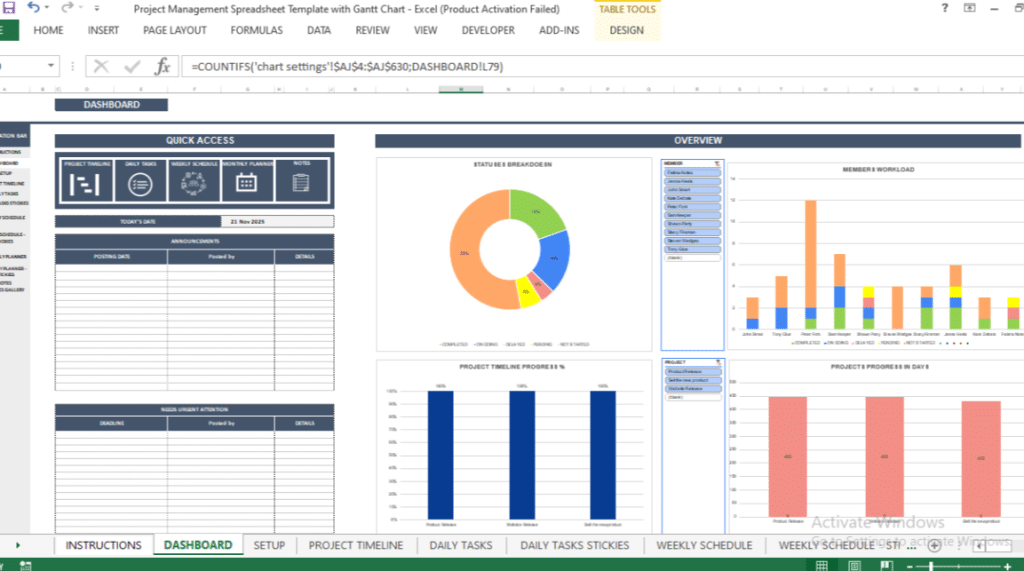Click the Weekly Schedule quick access icon
The image size is (1024, 571).
(x=193, y=183)
